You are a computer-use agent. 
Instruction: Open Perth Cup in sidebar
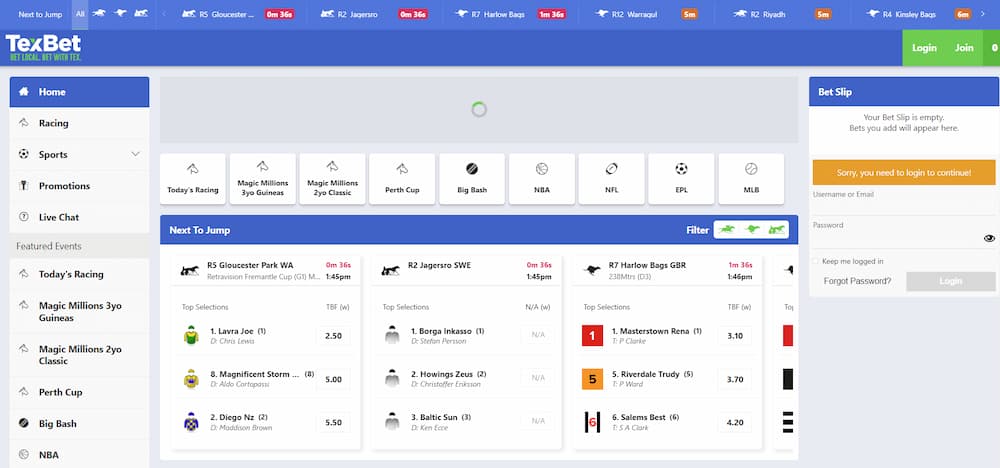point(79,392)
